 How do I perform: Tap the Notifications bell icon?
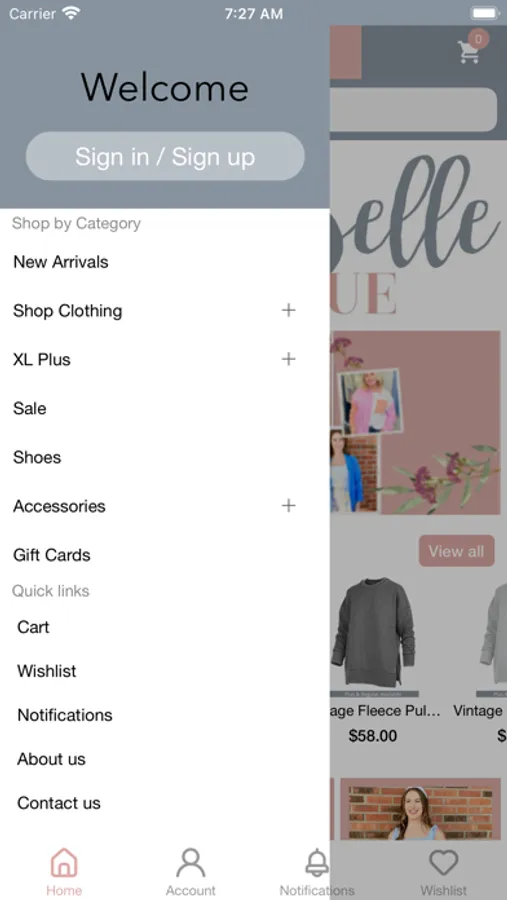tap(317, 863)
